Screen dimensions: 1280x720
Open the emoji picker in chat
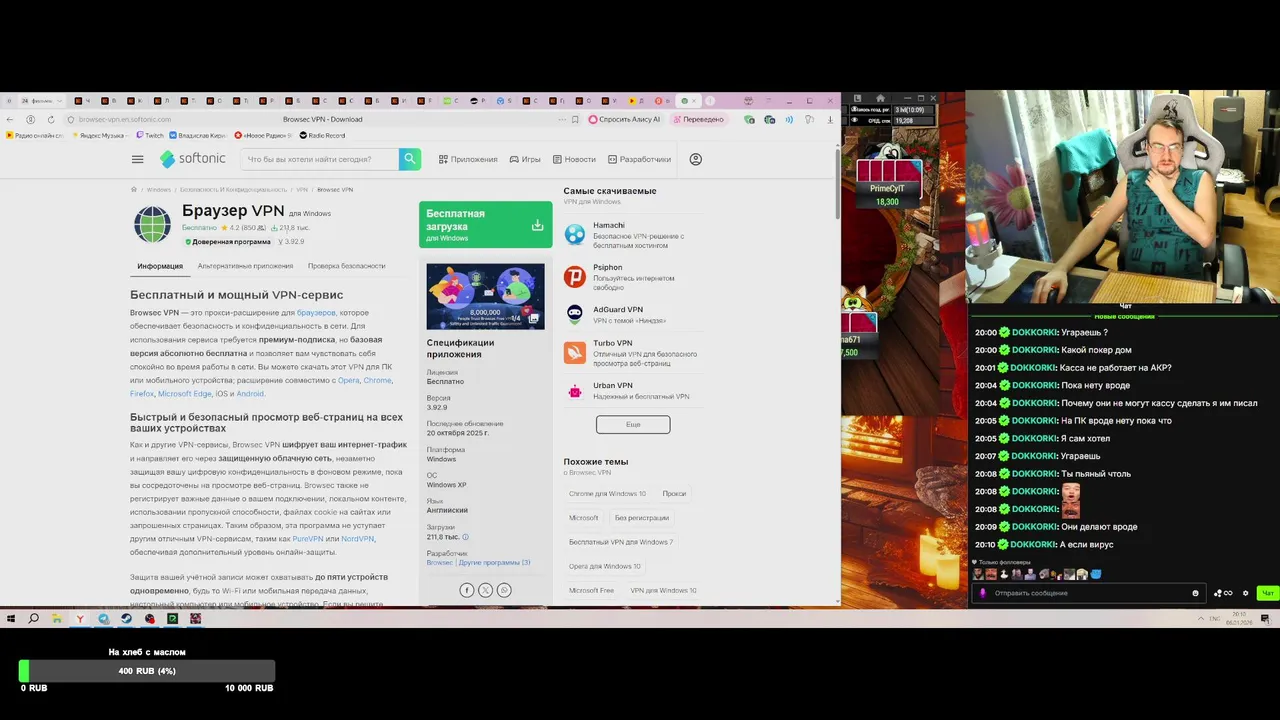pos(1195,593)
